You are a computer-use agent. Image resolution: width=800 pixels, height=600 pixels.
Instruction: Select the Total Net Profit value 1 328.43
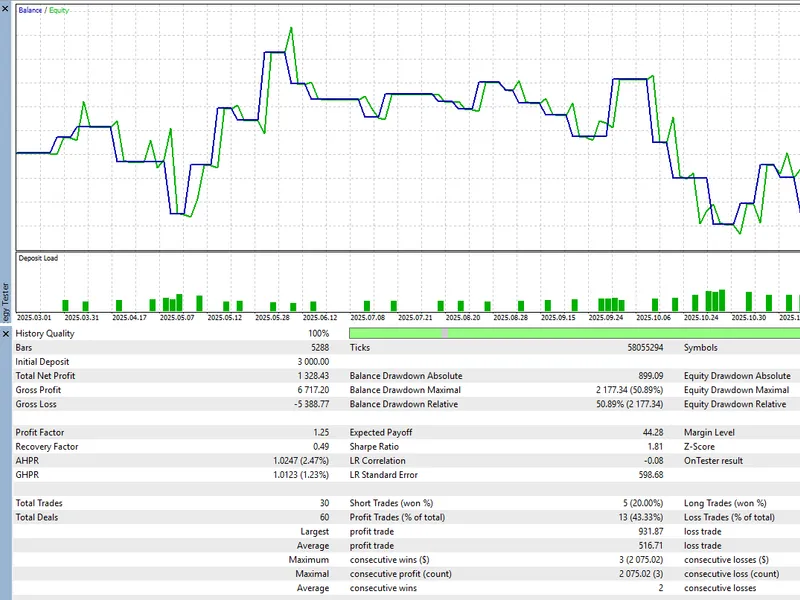313,376
